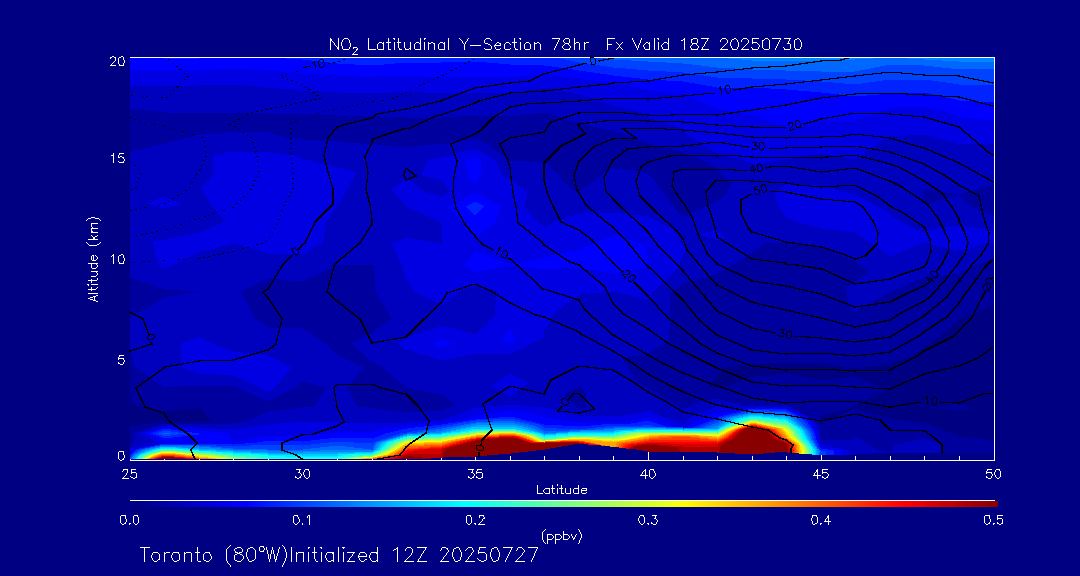Viewport: 1080px width, 576px height.
Task: Click the Toronto (80°W) initialization caption
Action: tap(339, 555)
